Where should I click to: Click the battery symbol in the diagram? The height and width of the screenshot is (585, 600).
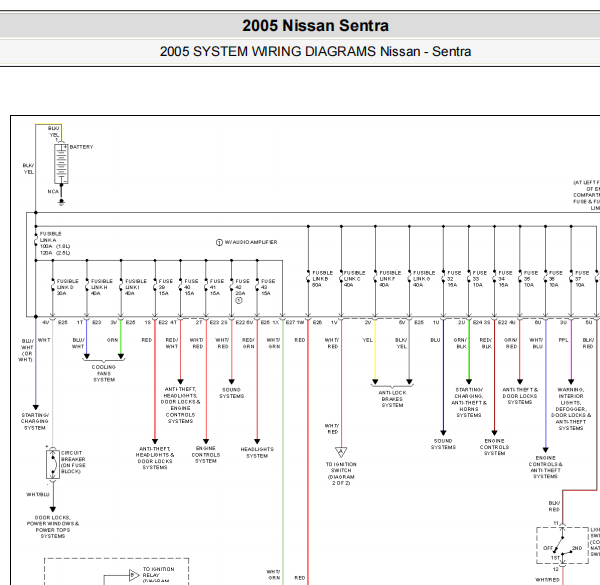tap(61, 164)
